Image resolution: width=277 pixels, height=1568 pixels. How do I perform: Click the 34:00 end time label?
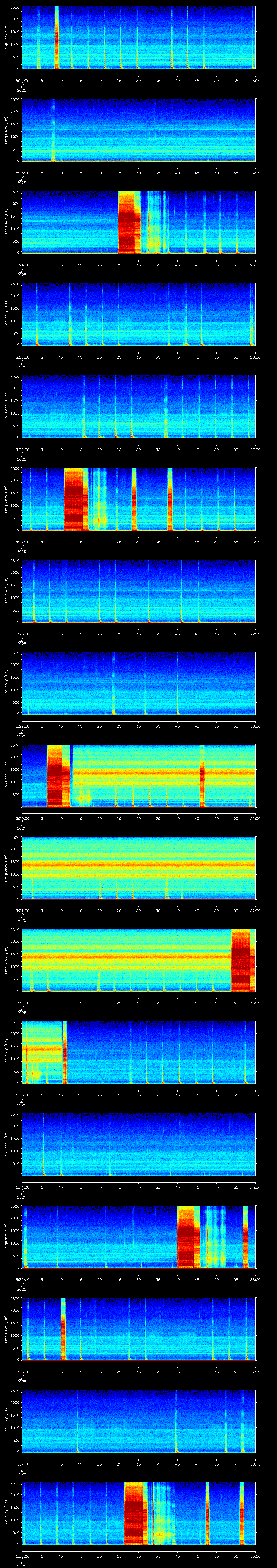pyautogui.click(x=255, y=1095)
